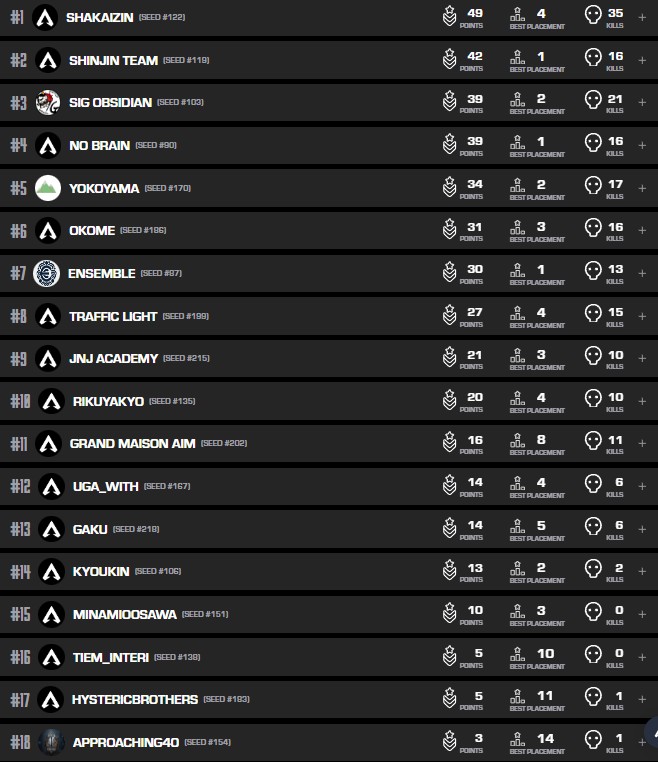Click the YOKOYAMA mountain team logo

point(48,188)
